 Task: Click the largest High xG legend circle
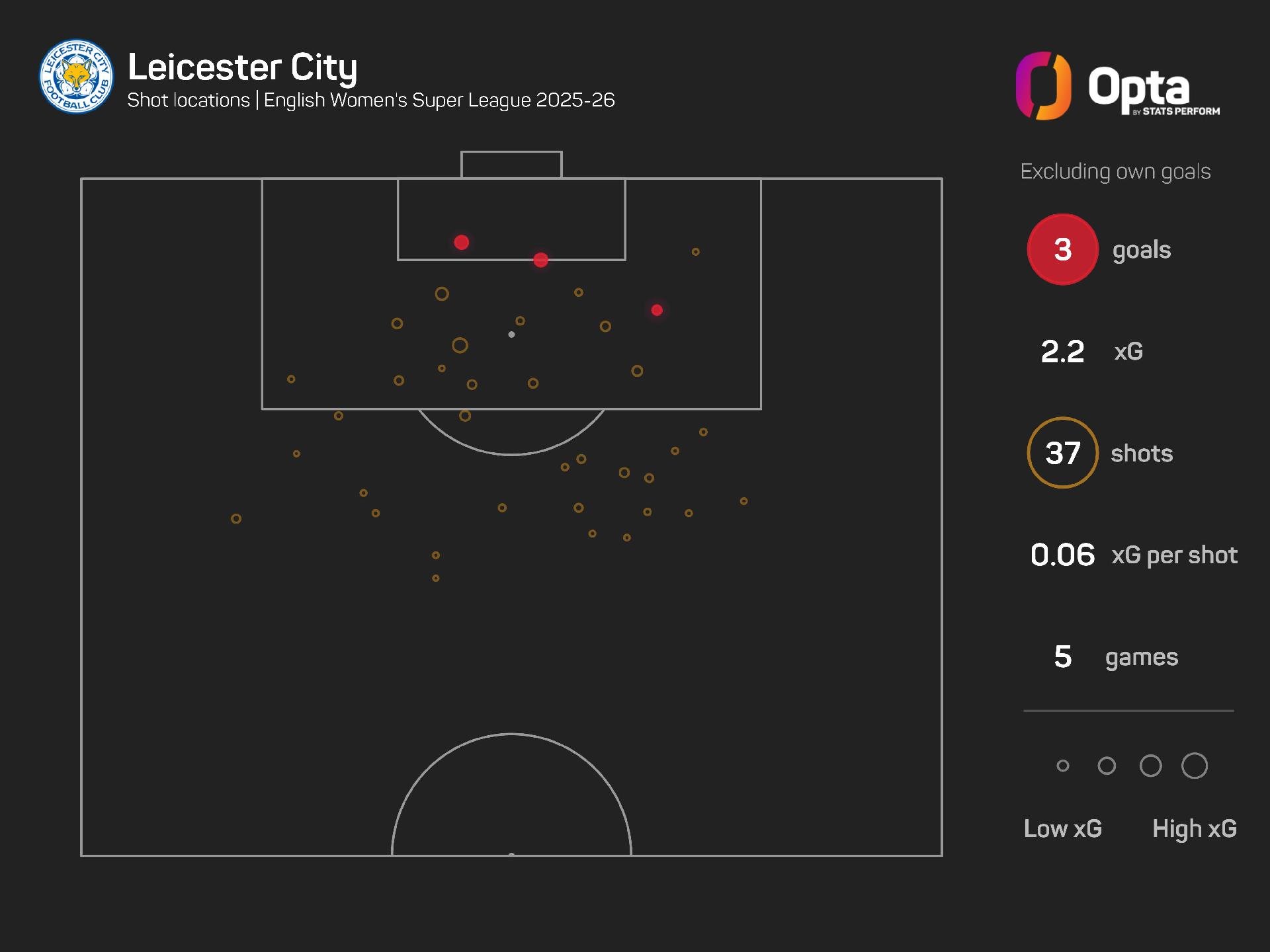coord(1194,766)
